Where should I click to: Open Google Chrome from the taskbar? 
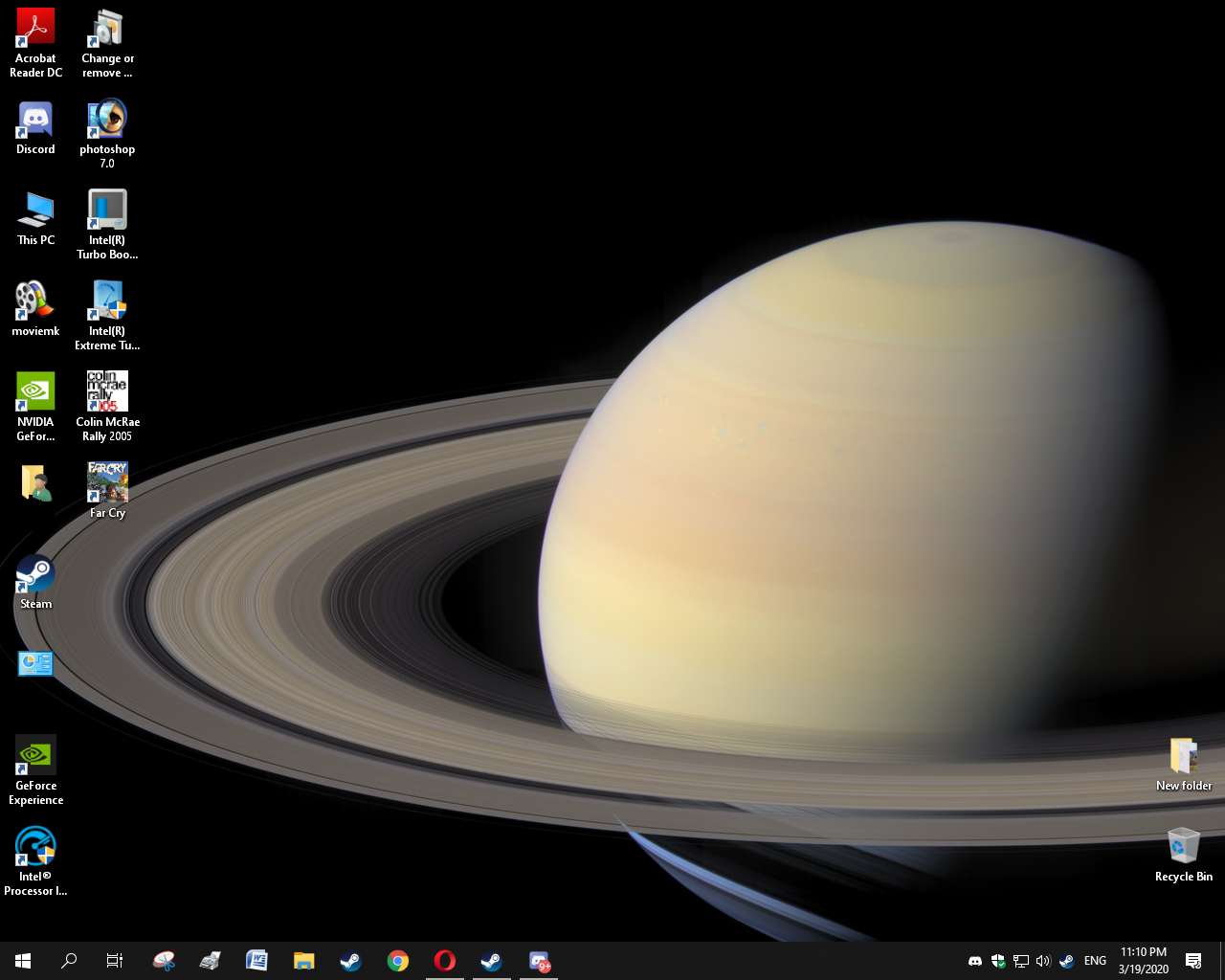click(398, 961)
